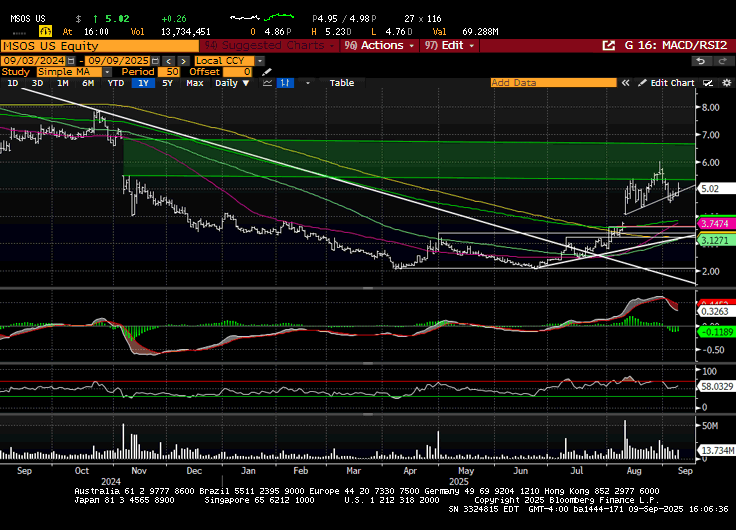
Task: Redo the chart change
Action: pos(722,61)
